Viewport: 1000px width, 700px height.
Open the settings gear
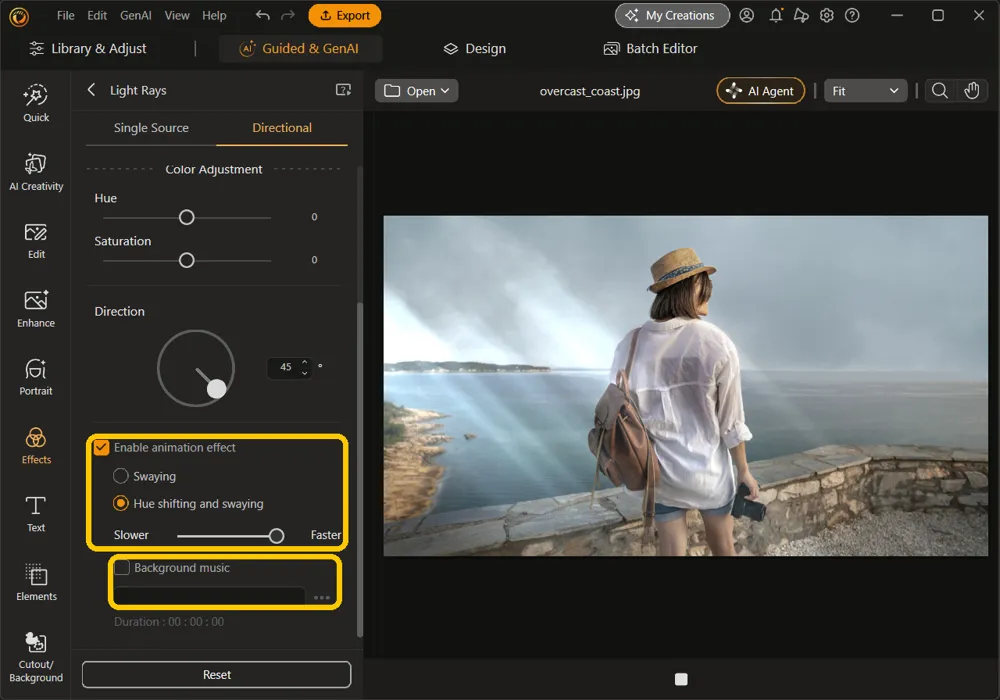(x=827, y=15)
